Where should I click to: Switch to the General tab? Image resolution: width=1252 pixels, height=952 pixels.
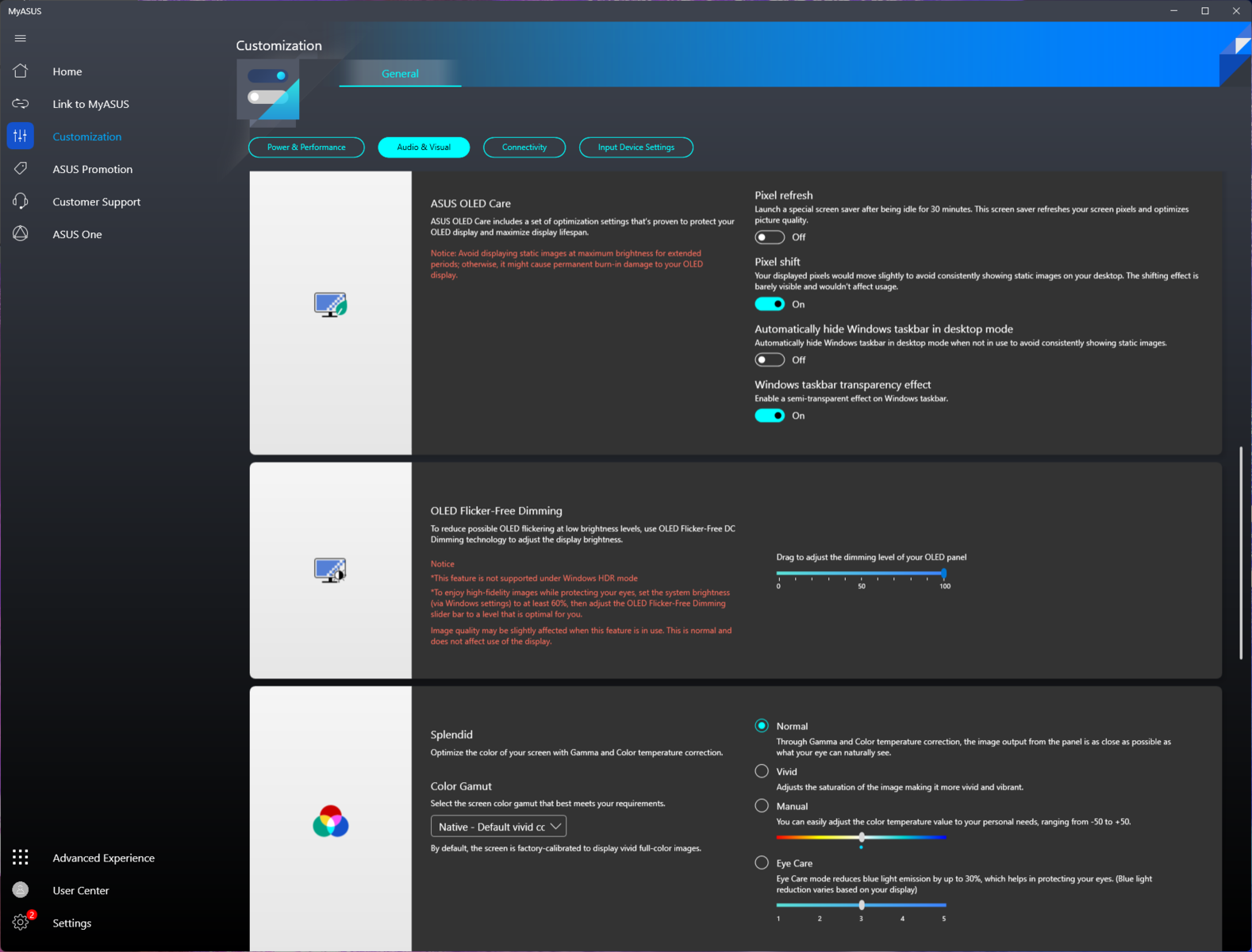tap(400, 73)
